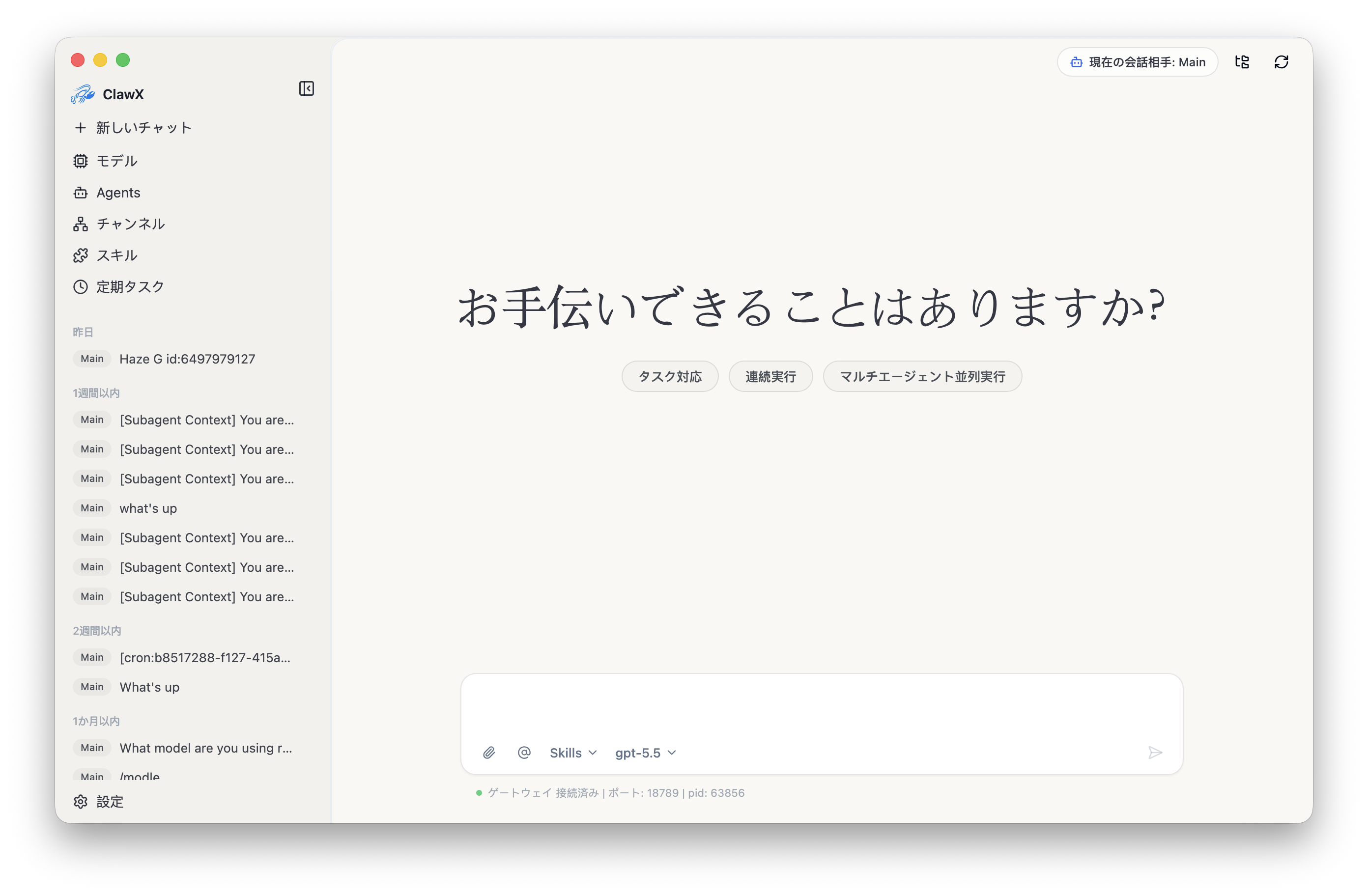Click the network icon beside チャンネル
The width and height of the screenshot is (1368, 896).
click(x=81, y=224)
